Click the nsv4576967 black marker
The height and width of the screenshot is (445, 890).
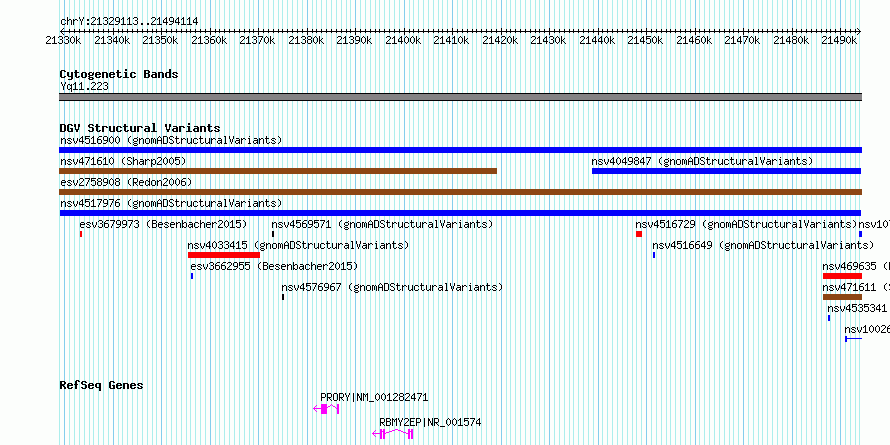pos(283,297)
